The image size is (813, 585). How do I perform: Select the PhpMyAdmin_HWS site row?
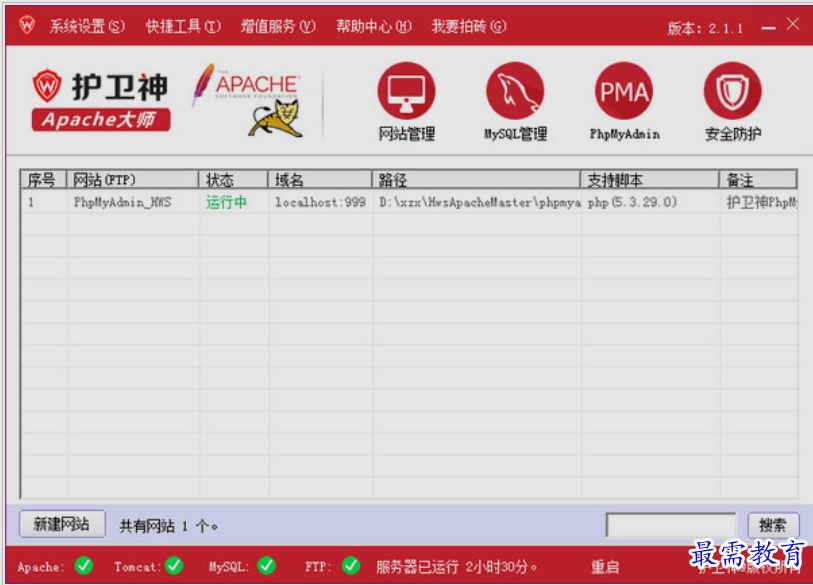click(409, 202)
